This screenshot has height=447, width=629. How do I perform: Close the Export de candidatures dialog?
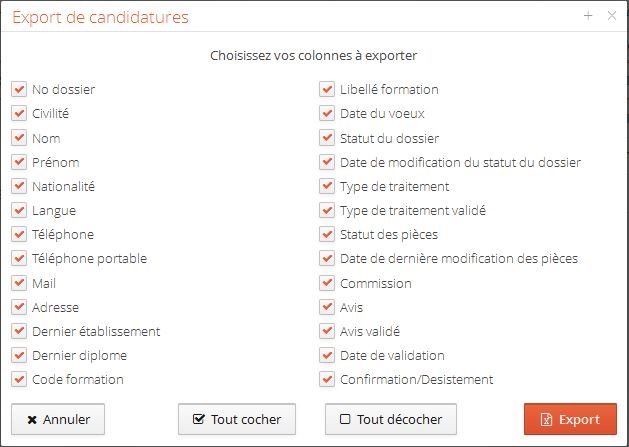612,16
